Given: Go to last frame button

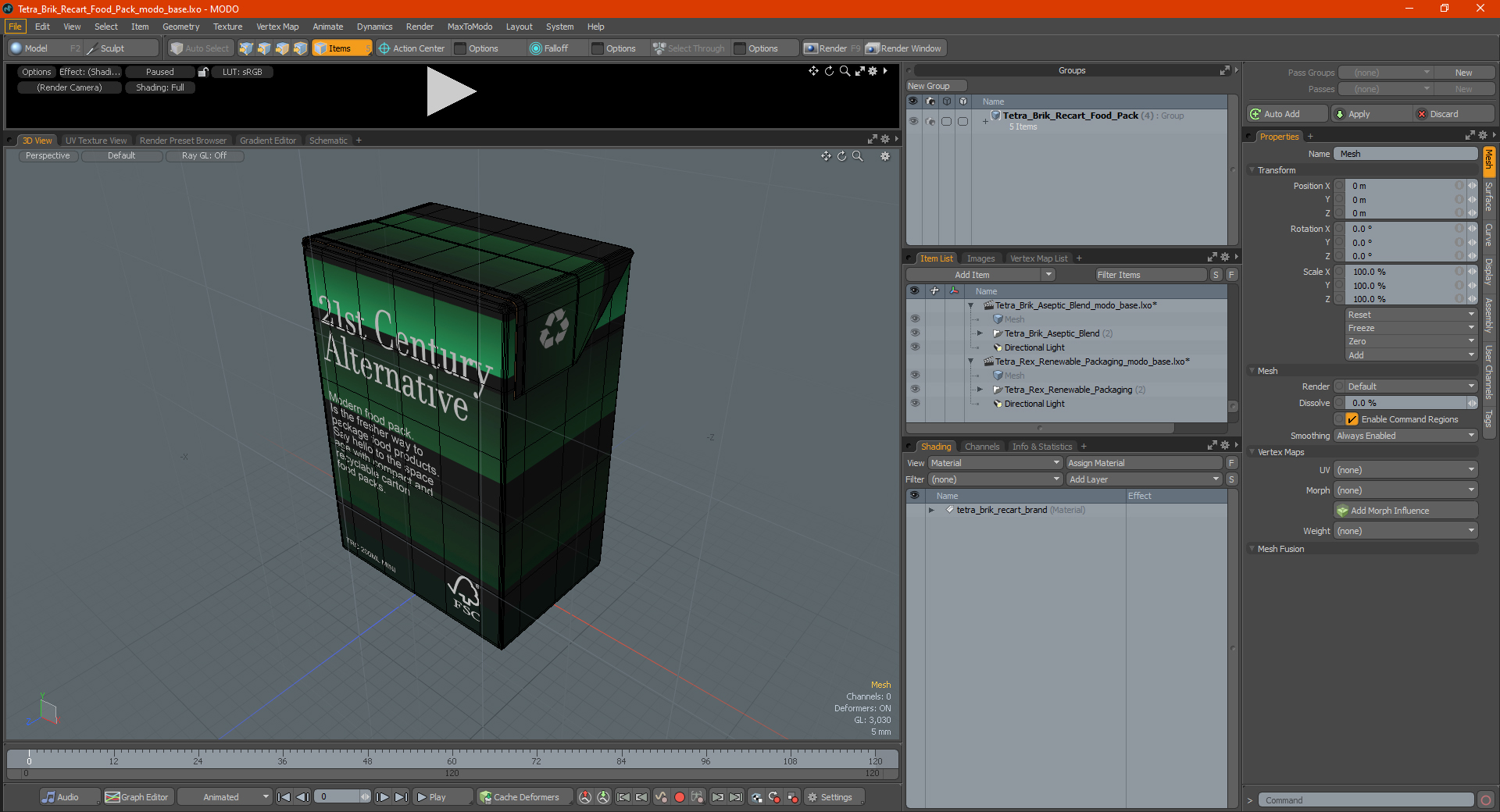Looking at the screenshot, I should coord(401,797).
